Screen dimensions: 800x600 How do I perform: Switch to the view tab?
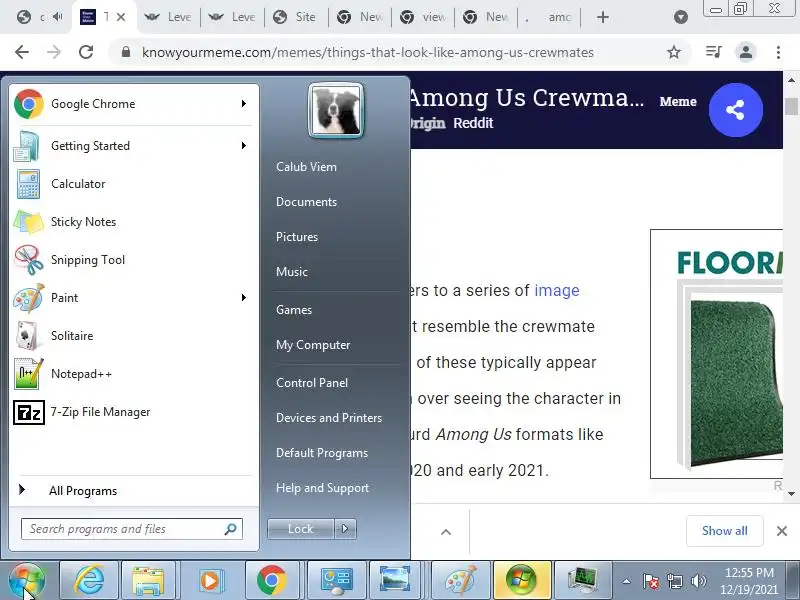click(423, 17)
